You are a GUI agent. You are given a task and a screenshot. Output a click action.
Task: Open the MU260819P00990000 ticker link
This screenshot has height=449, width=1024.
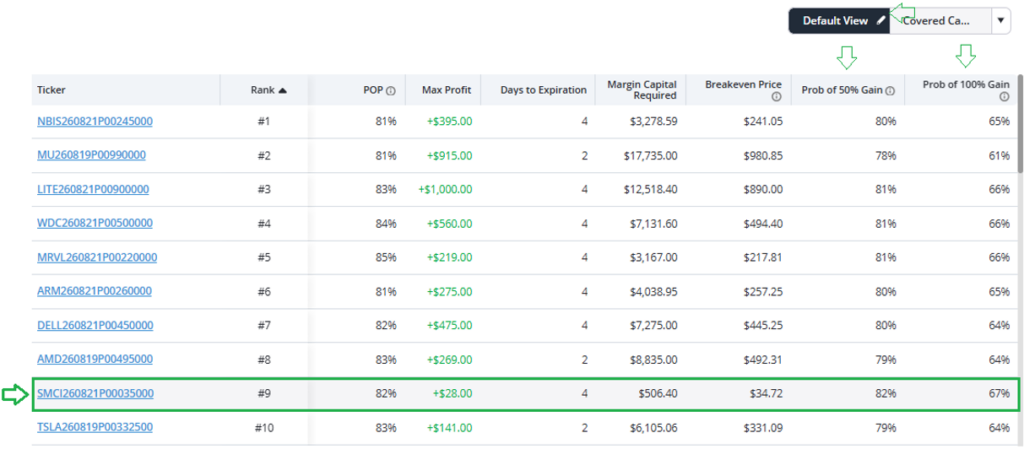coord(91,155)
